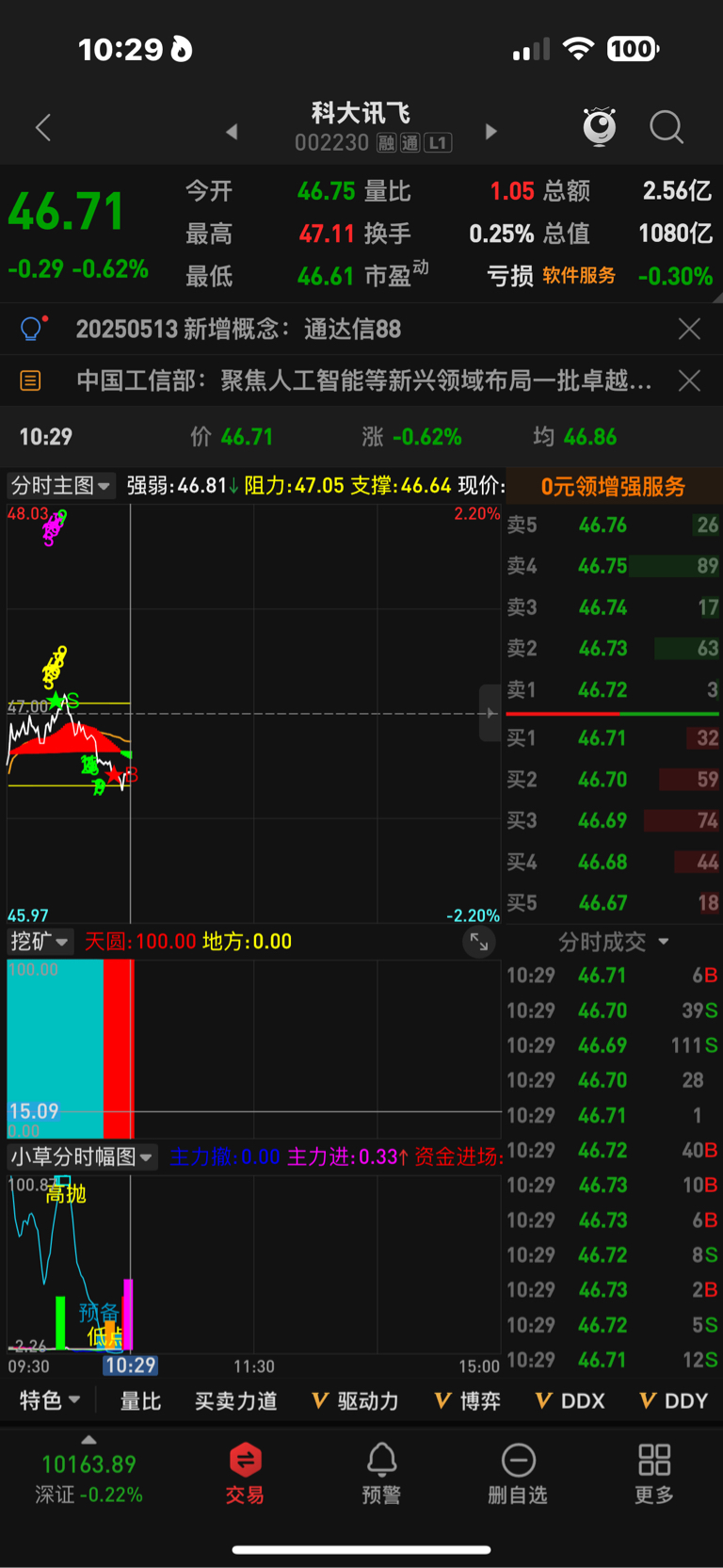Close the 中国工信部 news banner

(x=689, y=380)
